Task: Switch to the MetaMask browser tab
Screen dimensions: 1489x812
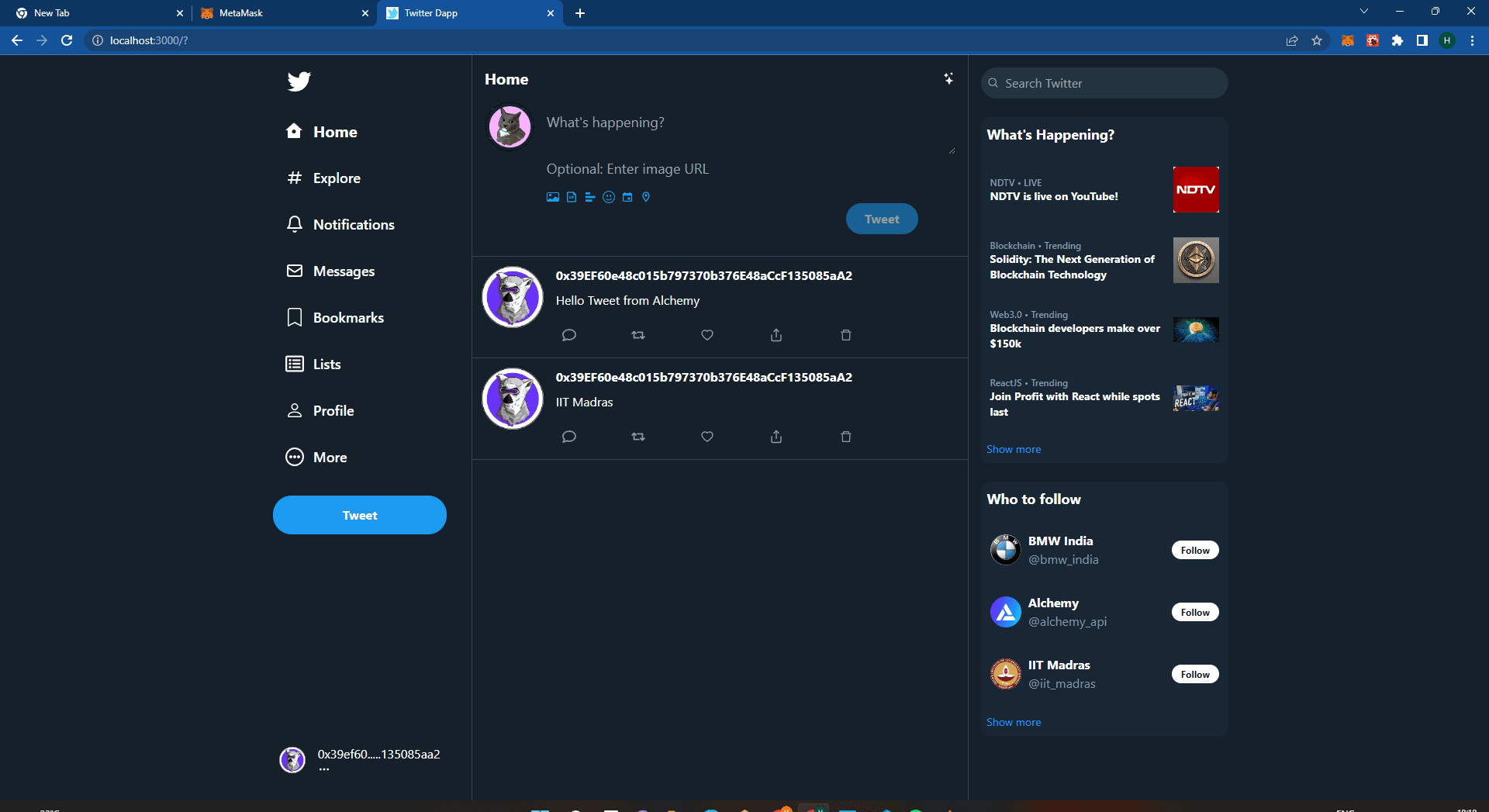Action: point(279,13)
